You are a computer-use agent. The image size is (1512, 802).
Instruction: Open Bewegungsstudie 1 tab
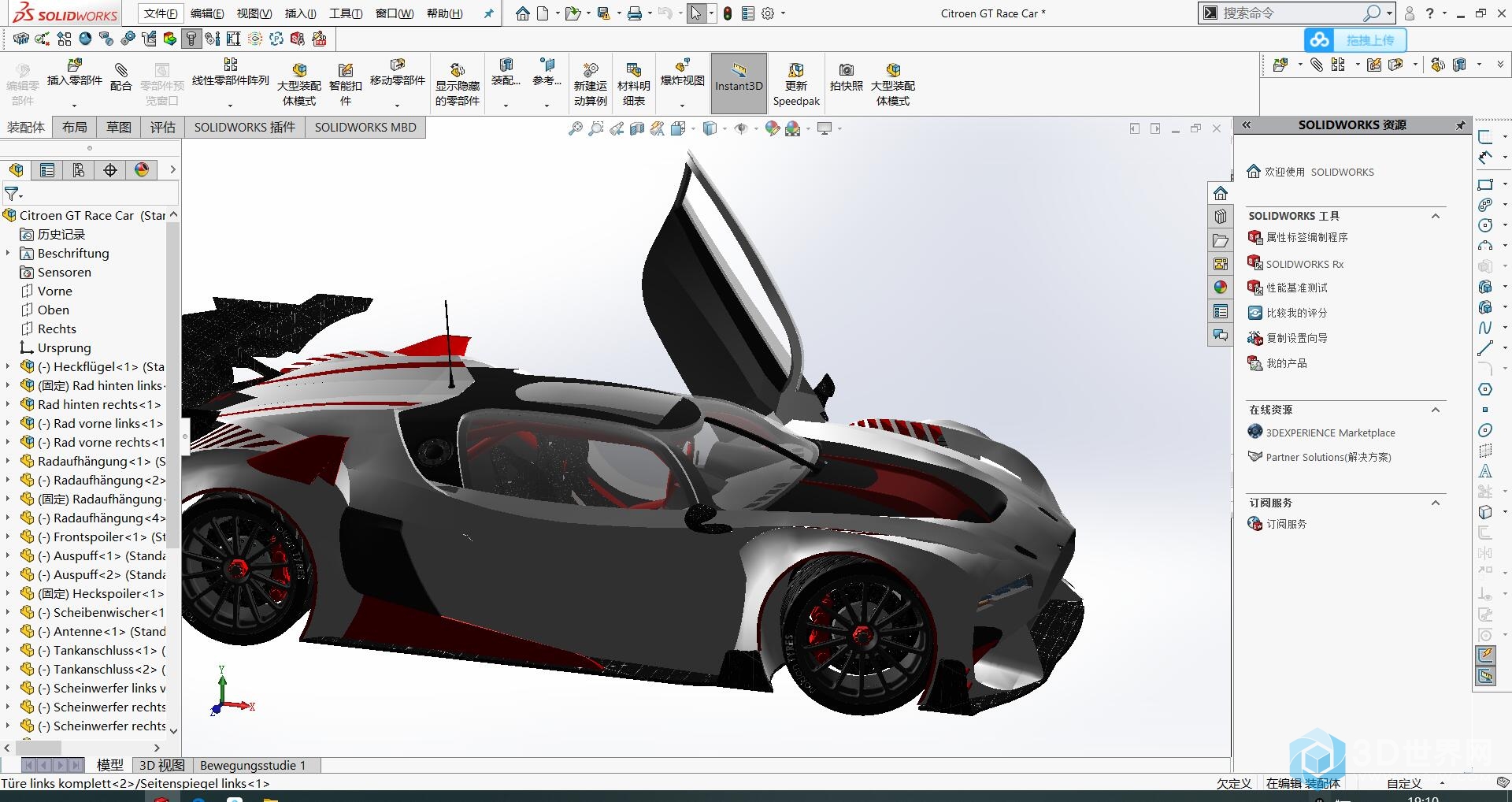(253, 765)
